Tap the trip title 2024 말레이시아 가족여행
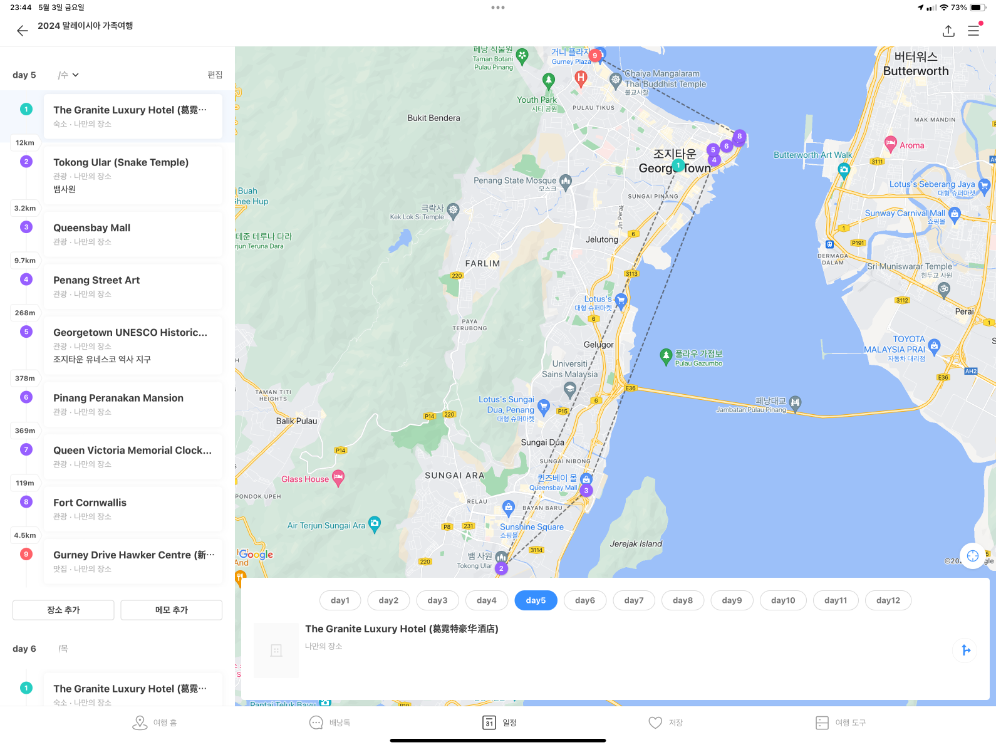Image resolution: width=996 pixels, height=747 pixels. click(x=85, y=26)
